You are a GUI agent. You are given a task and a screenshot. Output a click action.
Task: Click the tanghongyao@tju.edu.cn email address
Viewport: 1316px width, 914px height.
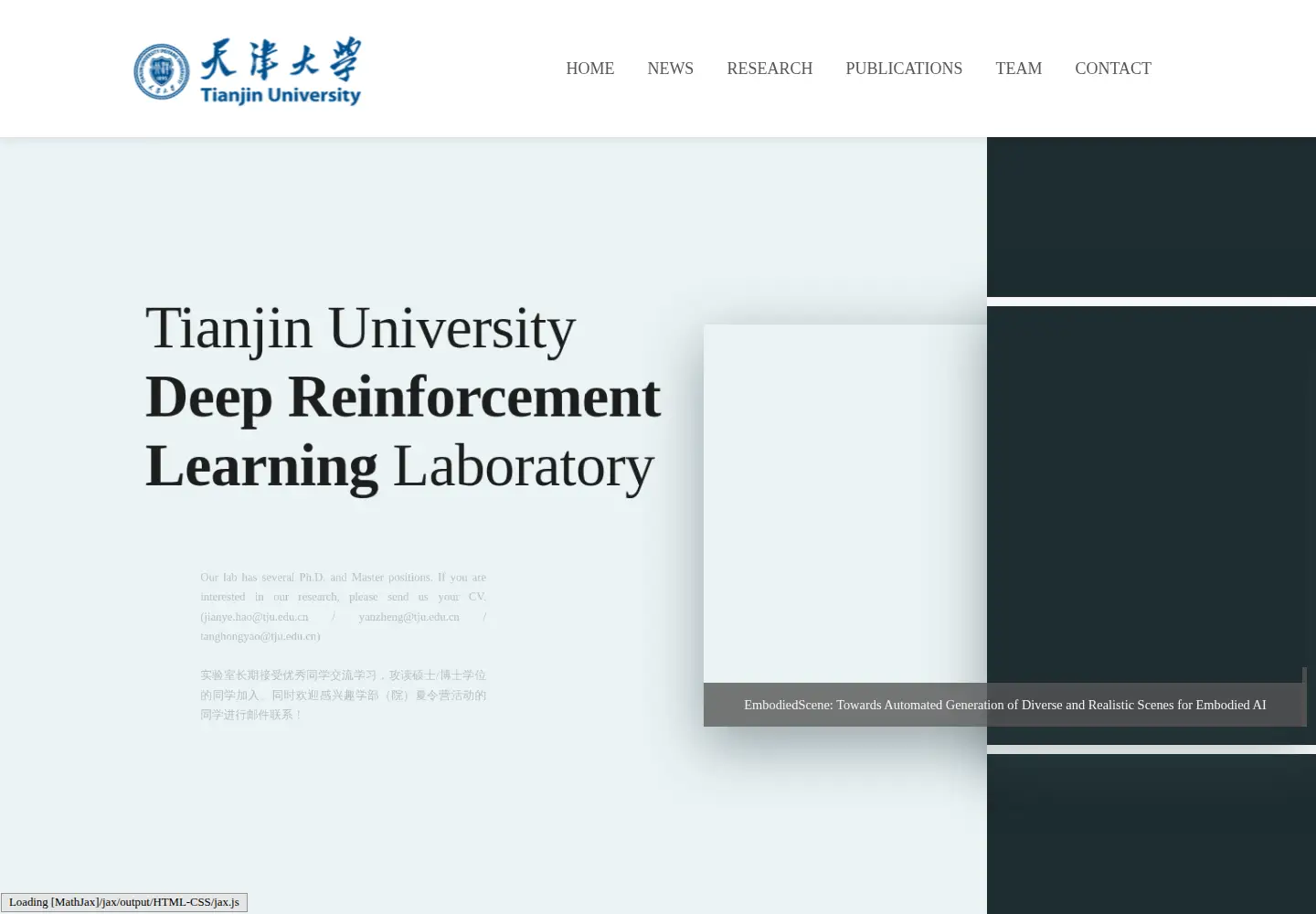point(259,636)
